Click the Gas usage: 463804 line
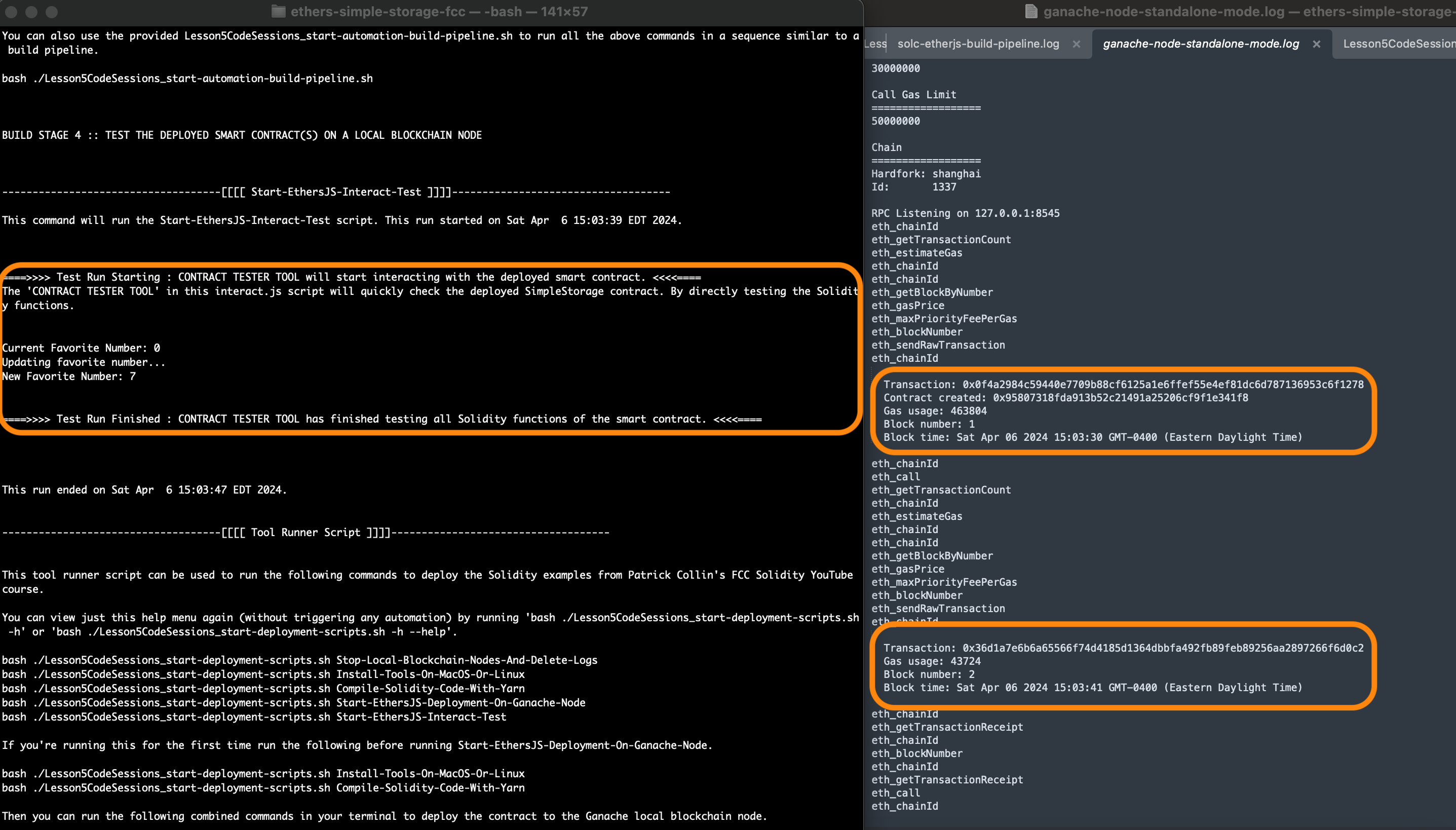This screenshot has height=830, width=1456. coord(935,411)
